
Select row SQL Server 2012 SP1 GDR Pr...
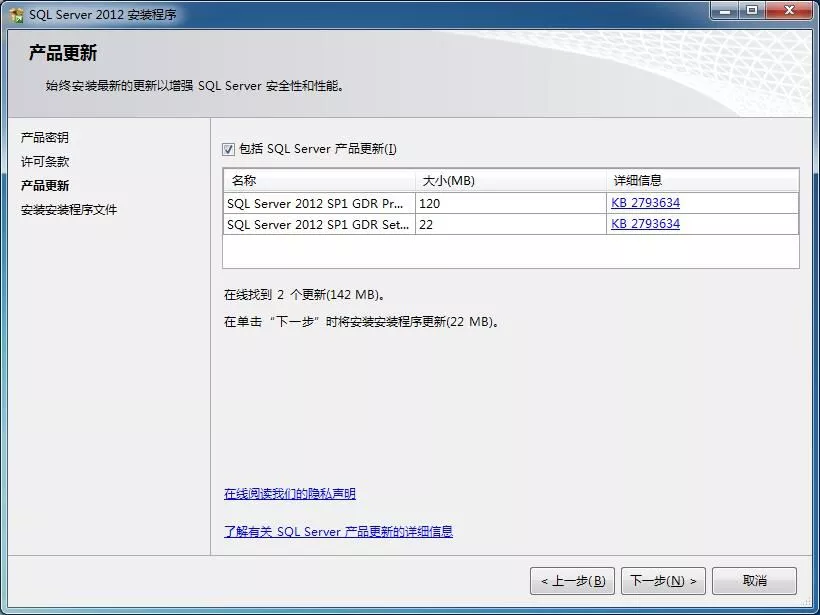511,203
